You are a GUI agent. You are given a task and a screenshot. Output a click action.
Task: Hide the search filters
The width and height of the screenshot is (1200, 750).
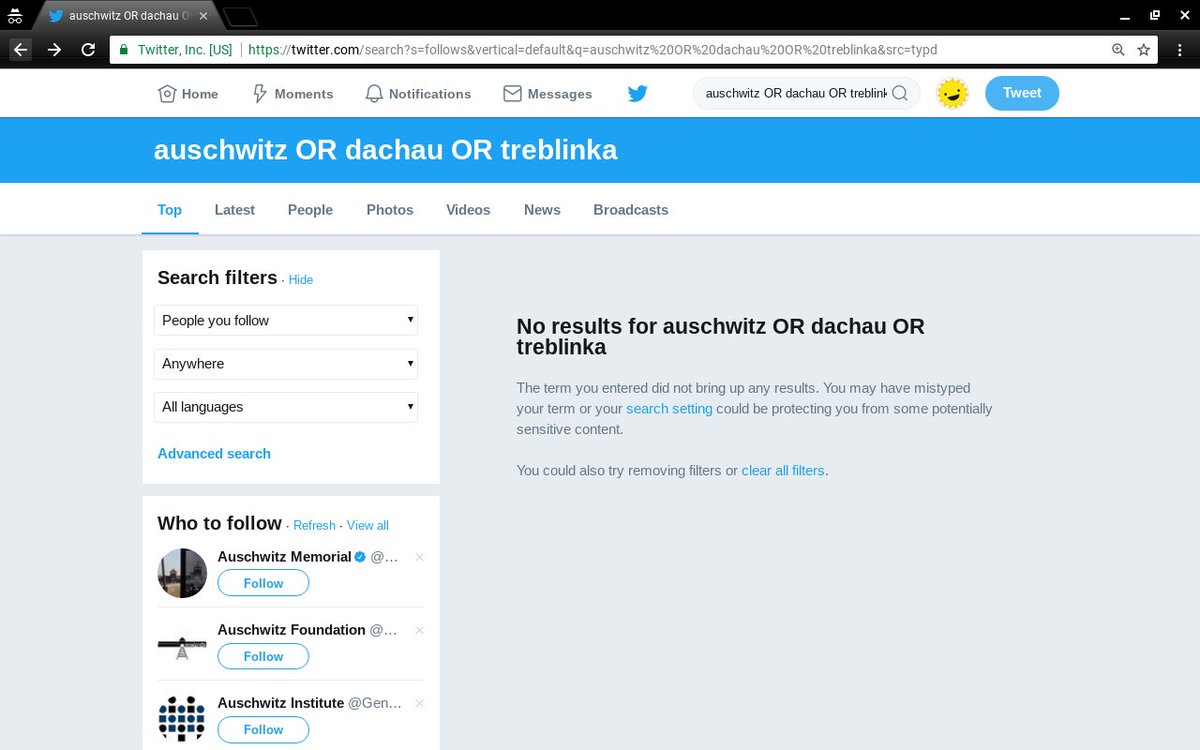[x=301, y=280]
